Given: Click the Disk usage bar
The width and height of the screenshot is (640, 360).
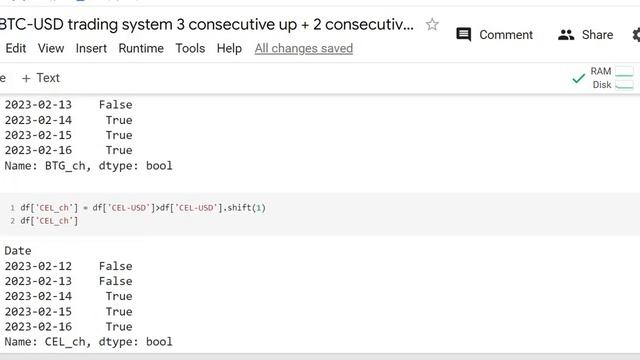Looking at the screenshot, I should coord(624,84).
